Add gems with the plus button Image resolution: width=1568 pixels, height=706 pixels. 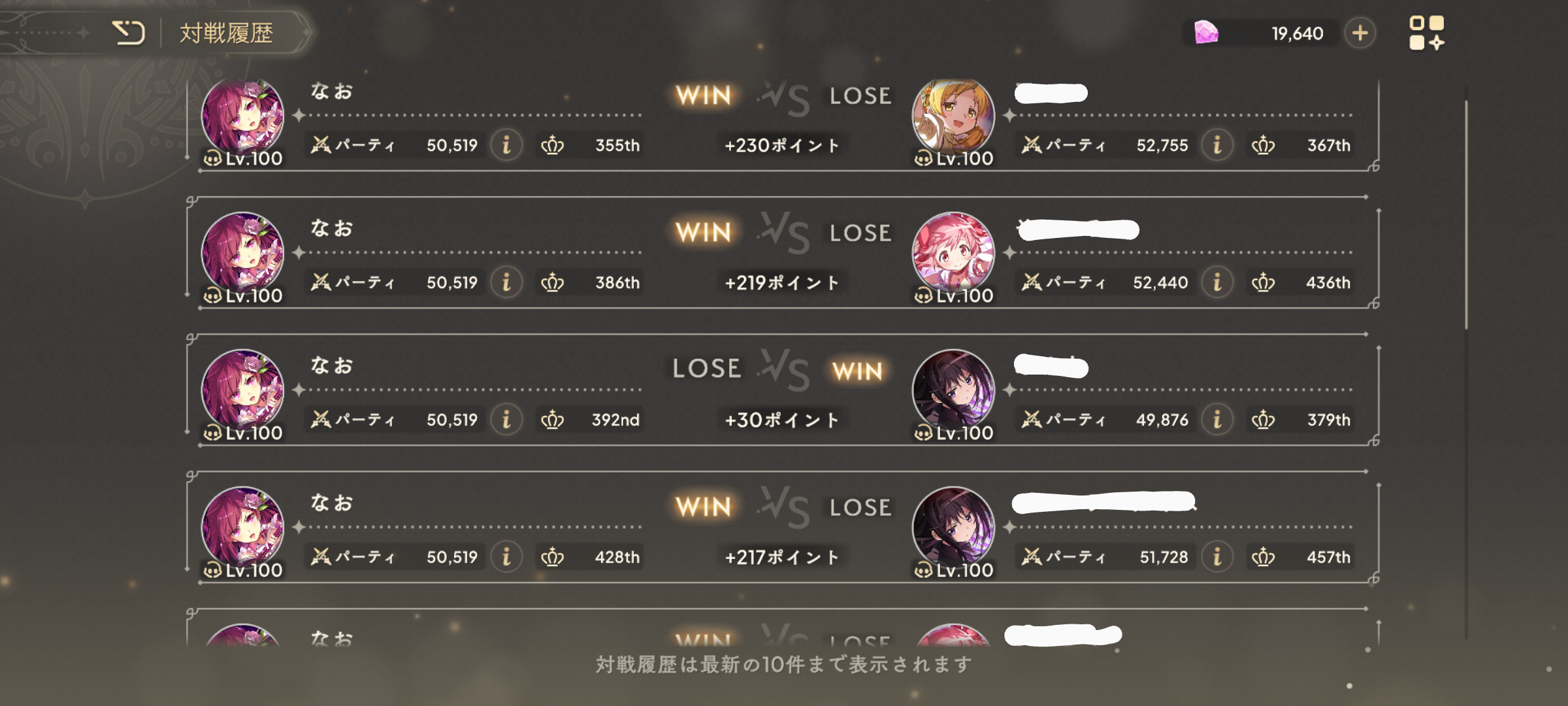click(1360, 33)
